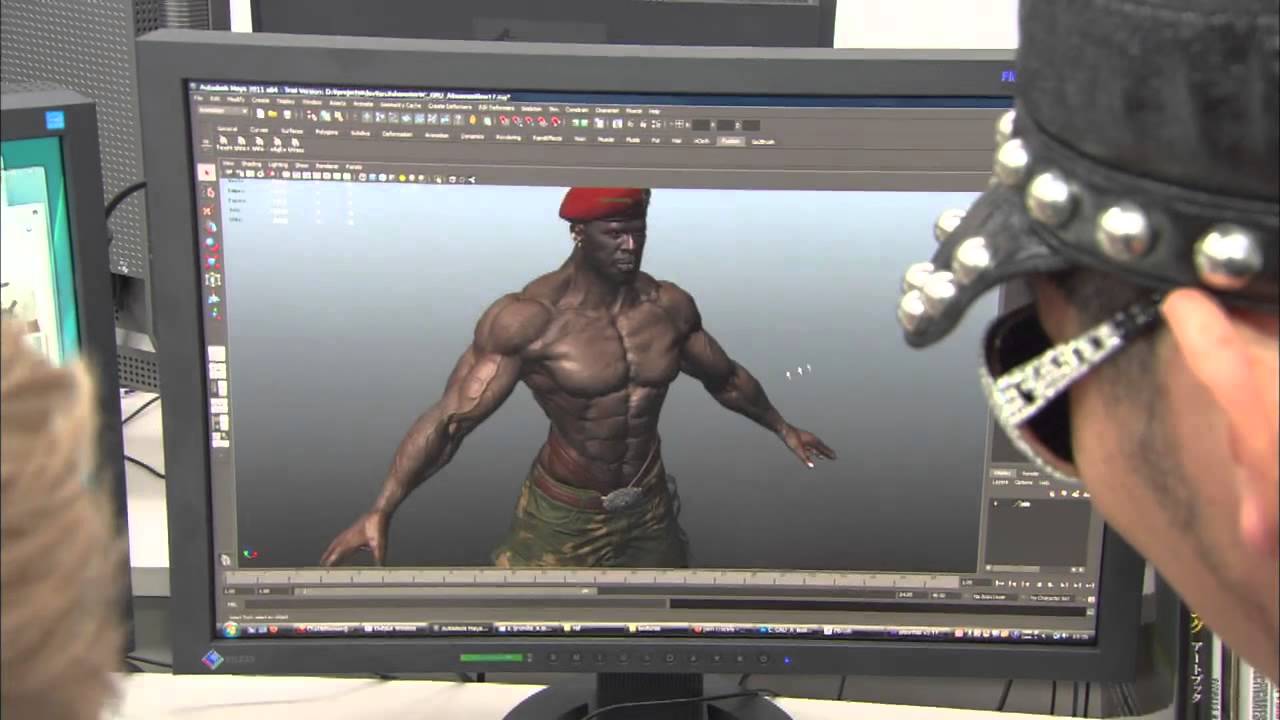Open Options menu in layer editor

pos(1023,482)
